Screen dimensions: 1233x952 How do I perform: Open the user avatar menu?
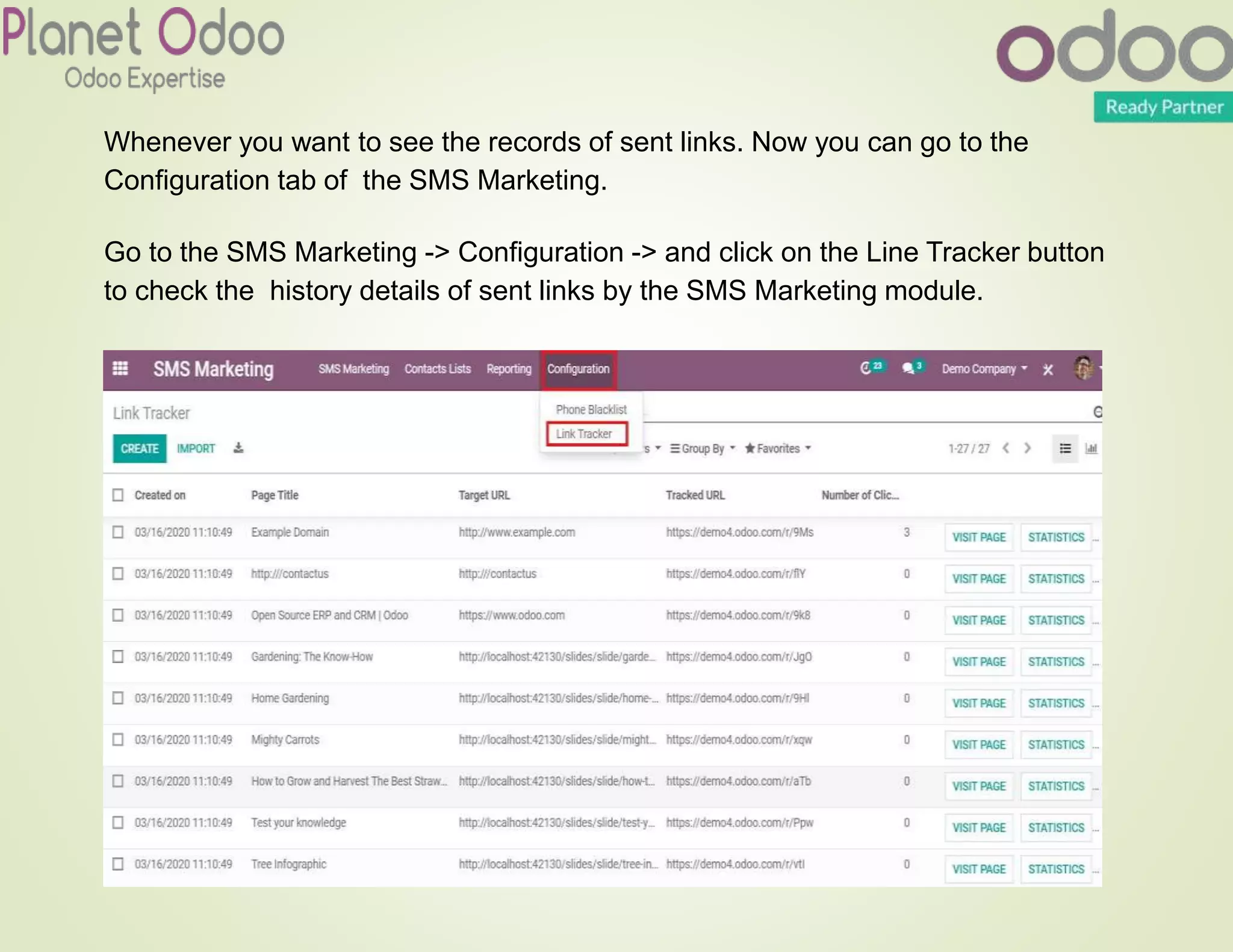[1084, 368]
